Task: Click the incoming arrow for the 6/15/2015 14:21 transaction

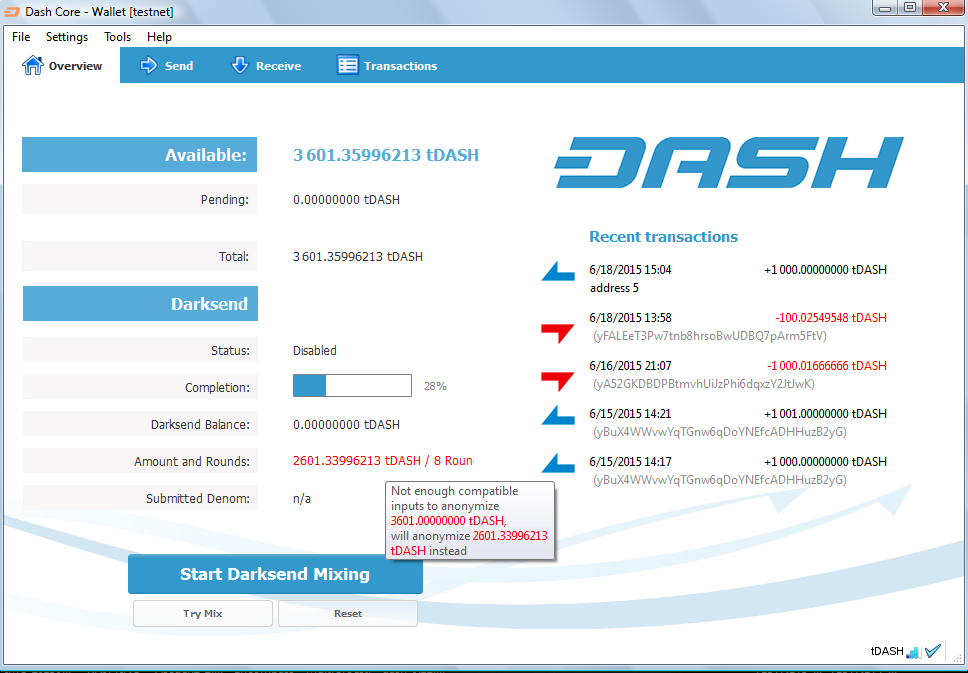Action: [x=557, y=416]
